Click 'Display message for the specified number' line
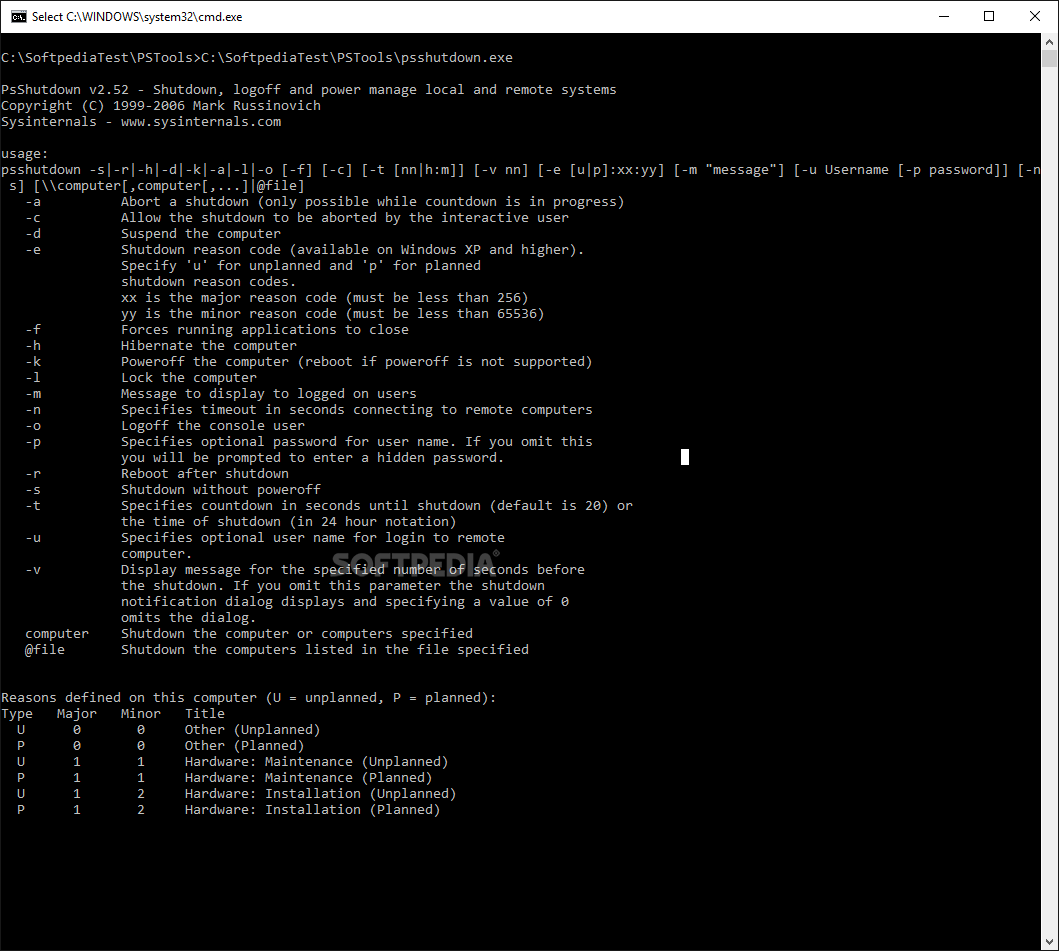1059x951 pixels. 353,569
